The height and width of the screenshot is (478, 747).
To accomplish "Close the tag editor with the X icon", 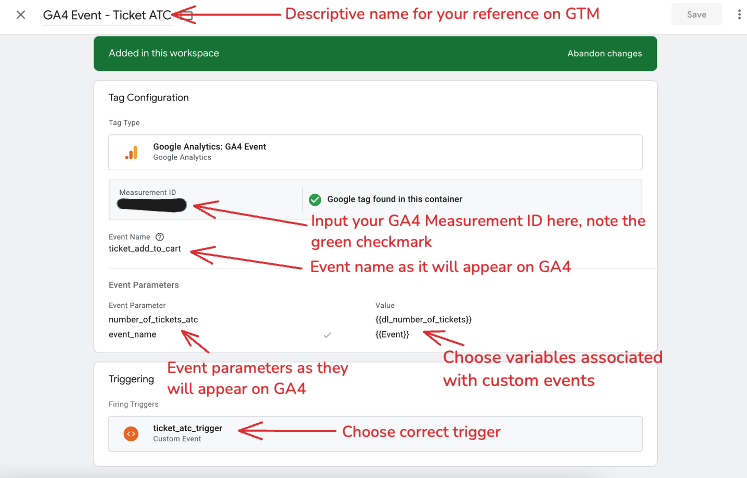I will (20, 15).
